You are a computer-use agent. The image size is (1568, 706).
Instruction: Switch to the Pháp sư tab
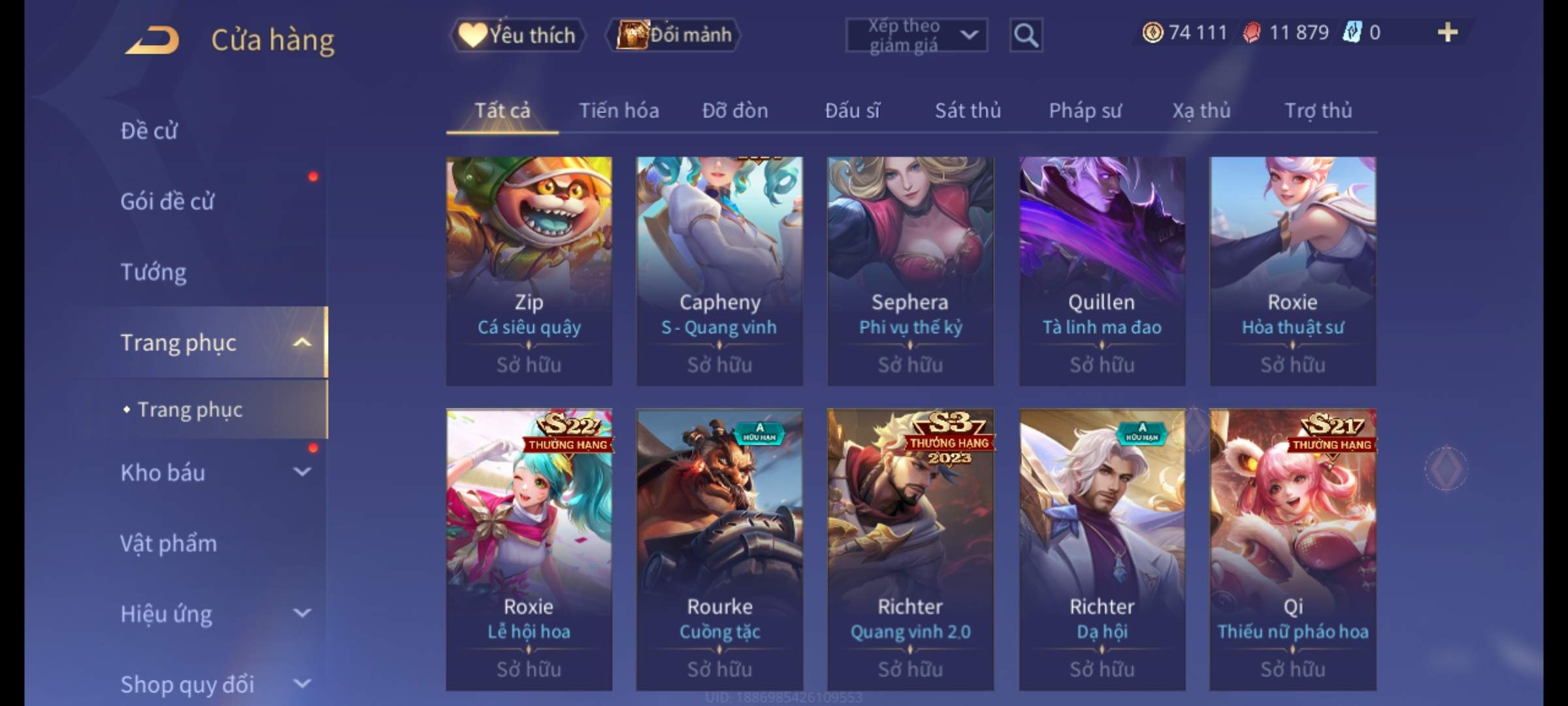[x=1085, y=110]
